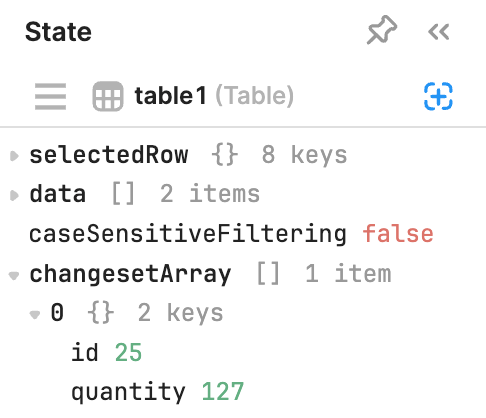Click the (Table) type label

(x=255, y=96)
